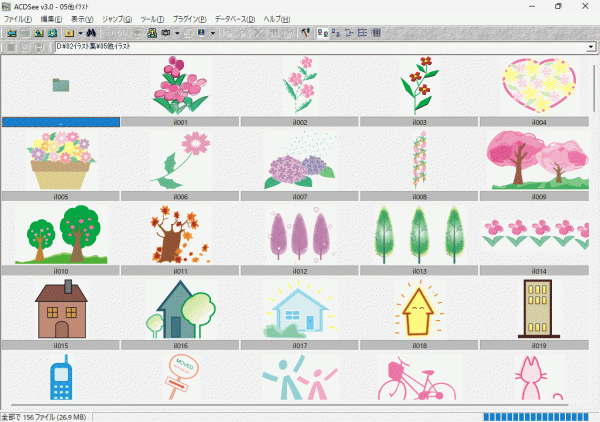Click the il013 file name label
This screenshot has width=600, height=422.
(419, 271)
